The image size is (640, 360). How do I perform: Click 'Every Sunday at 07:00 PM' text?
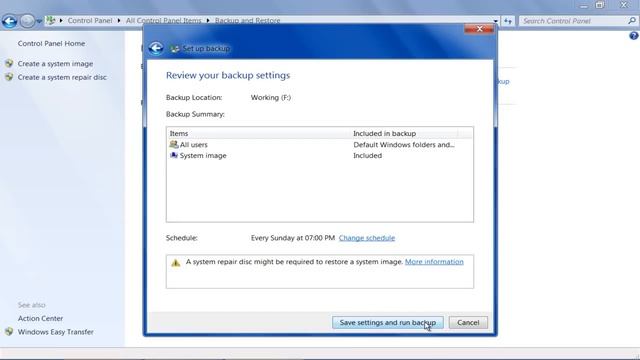click(293, 238)
